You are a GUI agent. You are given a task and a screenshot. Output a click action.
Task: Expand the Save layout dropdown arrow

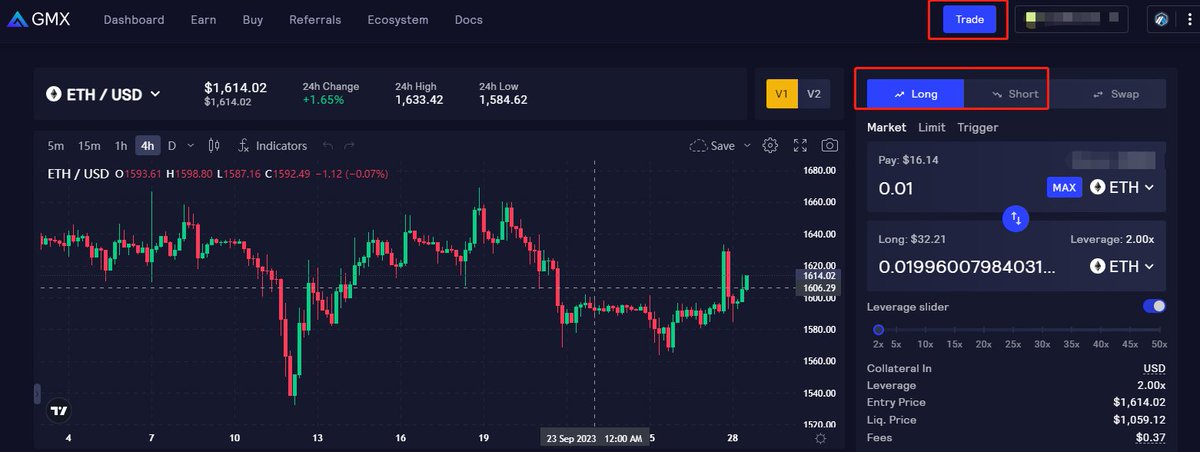tap(746, 146)
